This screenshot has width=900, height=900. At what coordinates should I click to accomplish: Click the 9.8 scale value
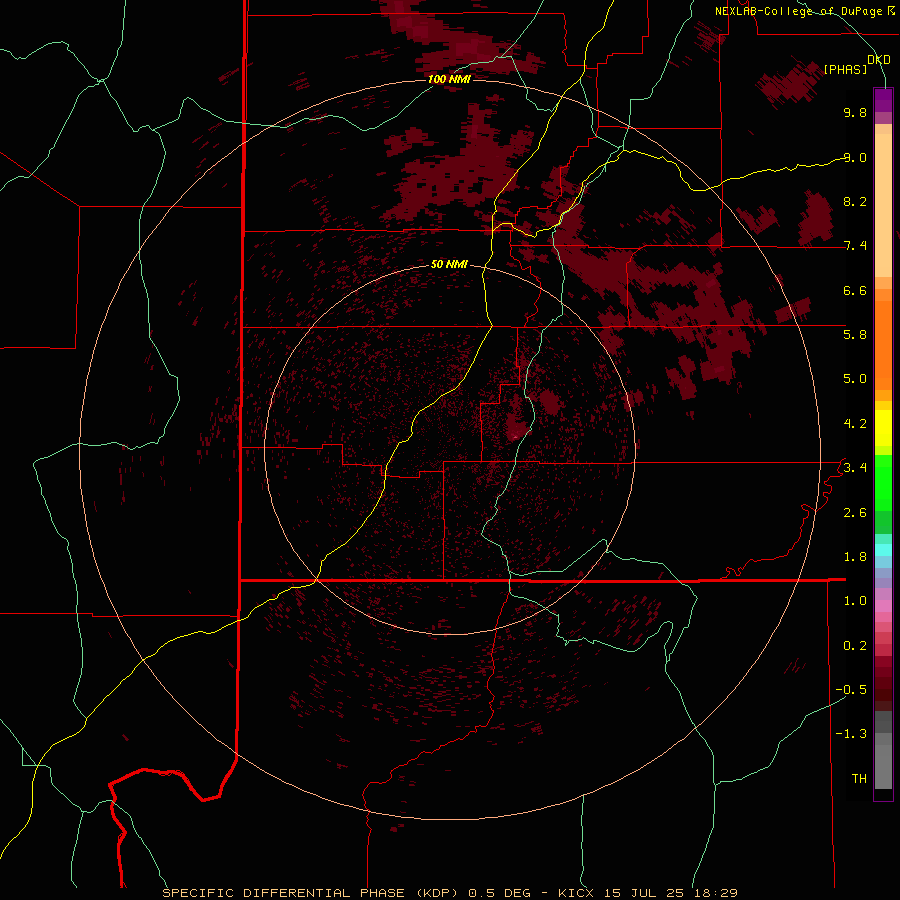click(x=855, y=112)
